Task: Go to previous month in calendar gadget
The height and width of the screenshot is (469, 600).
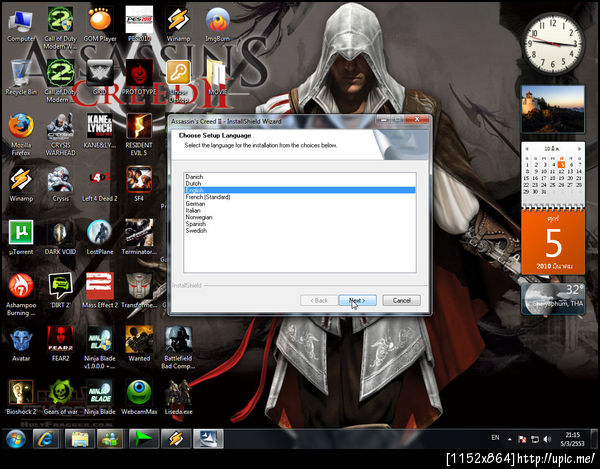Action: (x=527, y=148)
